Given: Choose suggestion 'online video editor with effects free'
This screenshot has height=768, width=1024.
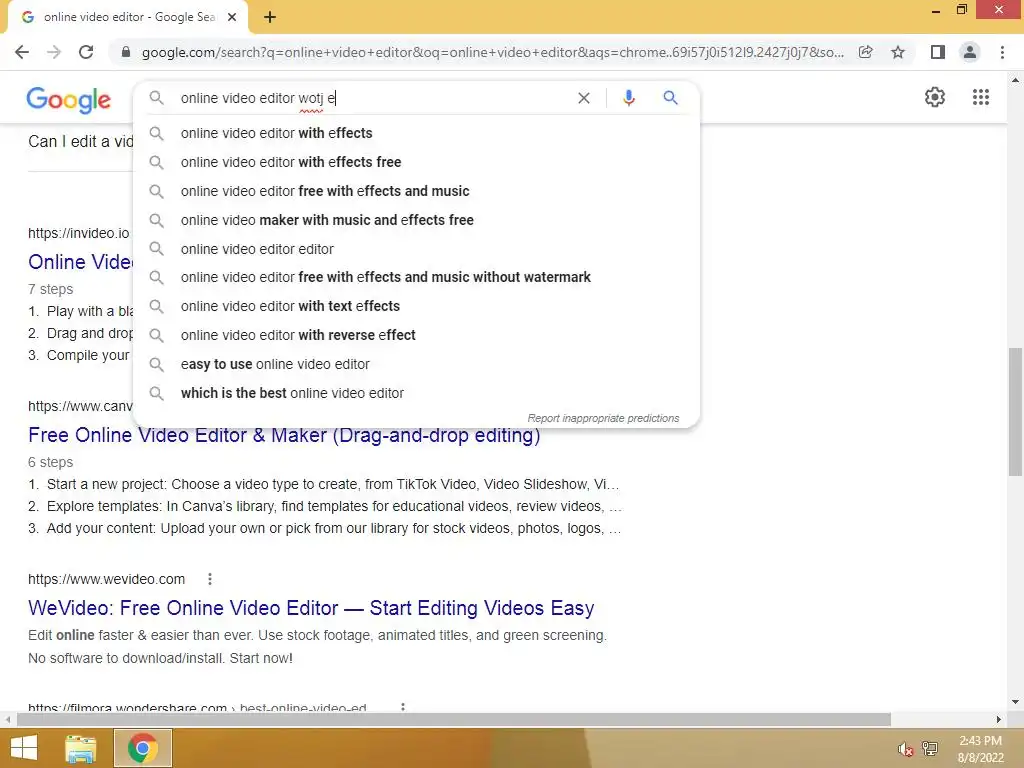Looking at the screenshot, I should point(417,162).
